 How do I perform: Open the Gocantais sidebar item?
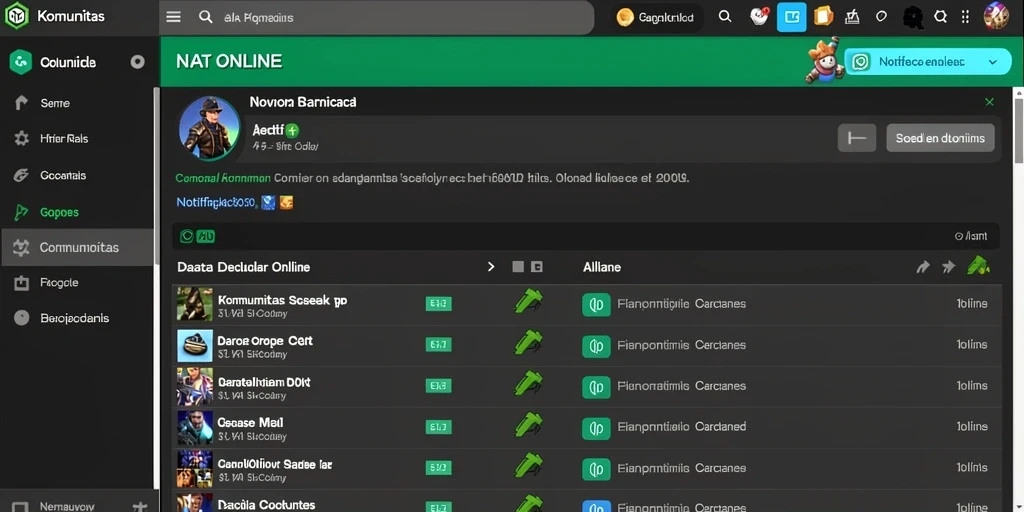click(x=63, y=175)
